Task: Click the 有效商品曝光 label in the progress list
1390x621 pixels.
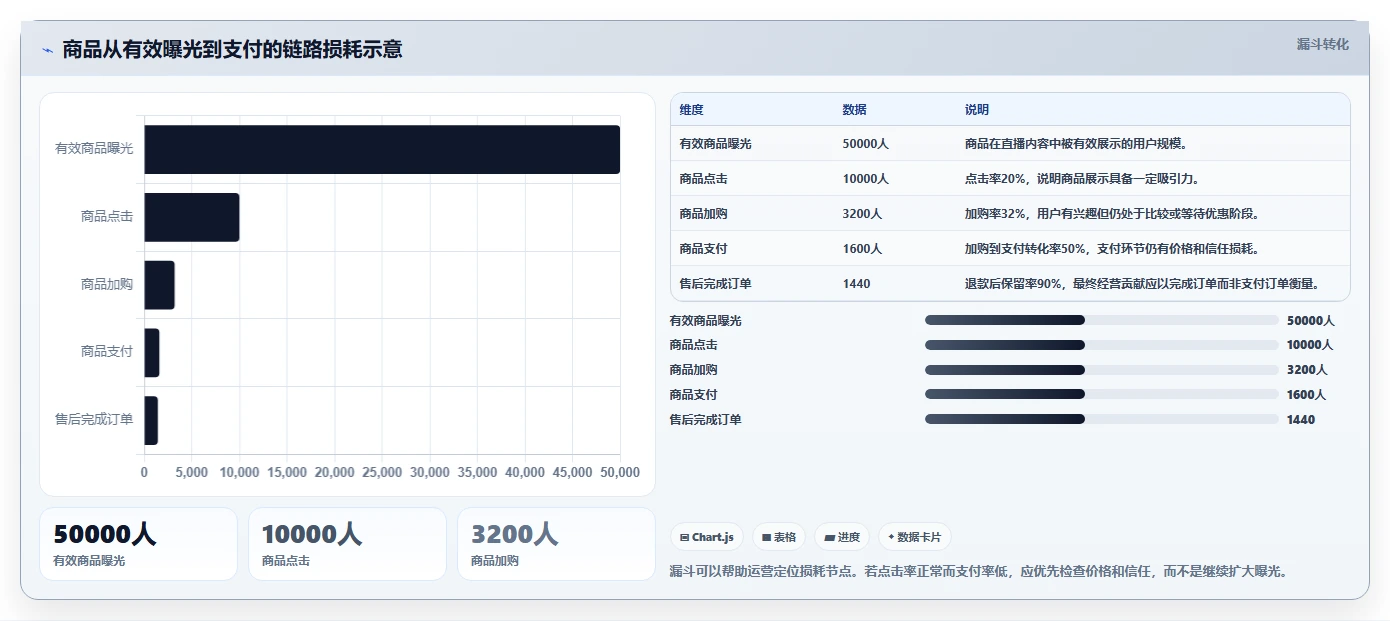Action: coord(706,321)
